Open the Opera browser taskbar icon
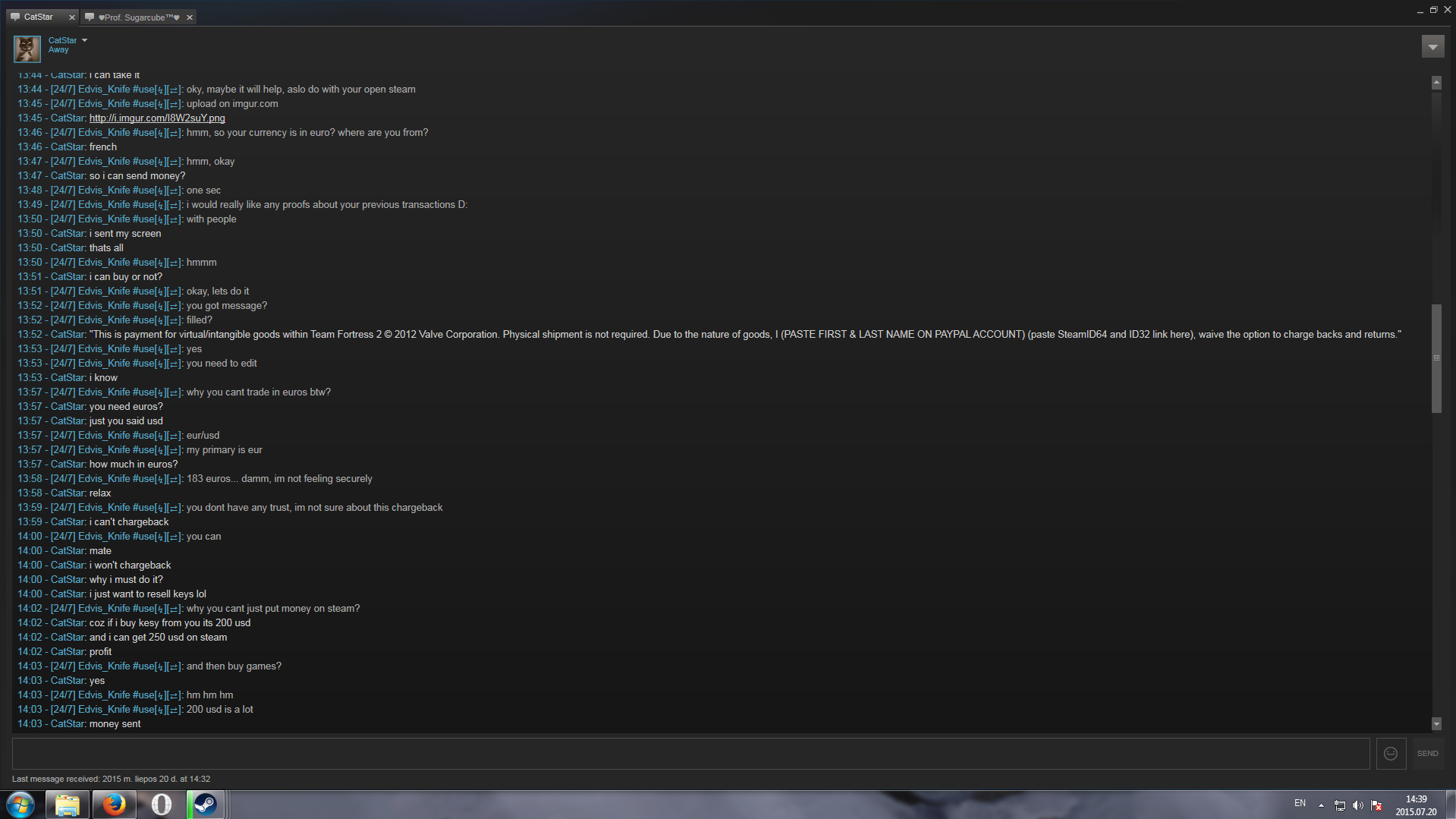The height and width of the screenshot is (819, 1456). point(161,804)
